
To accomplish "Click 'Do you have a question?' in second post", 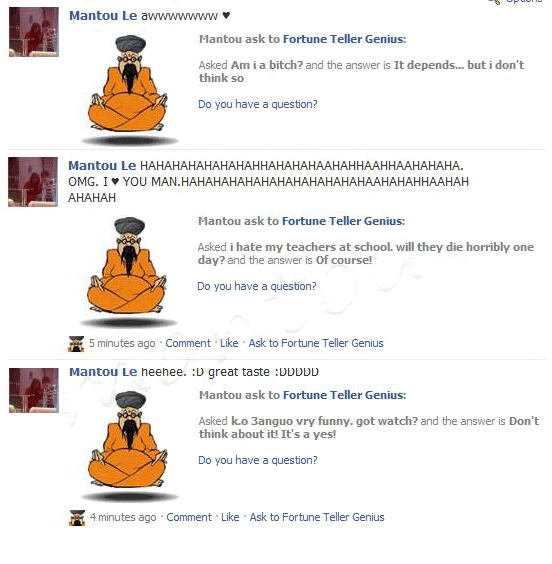I will (x=257, y=286).
